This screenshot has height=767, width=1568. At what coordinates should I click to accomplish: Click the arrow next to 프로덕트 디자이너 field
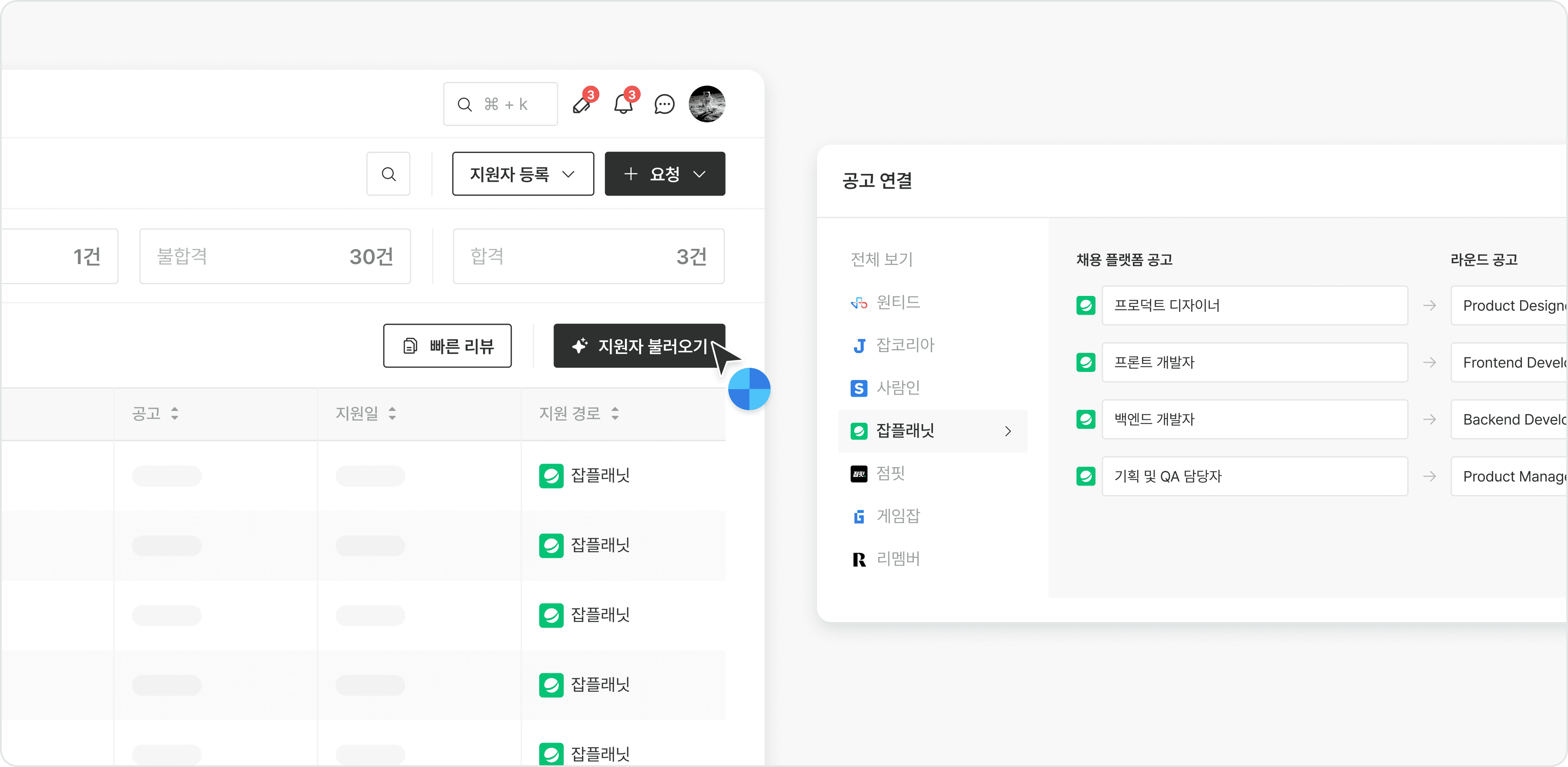(1430, 305)
